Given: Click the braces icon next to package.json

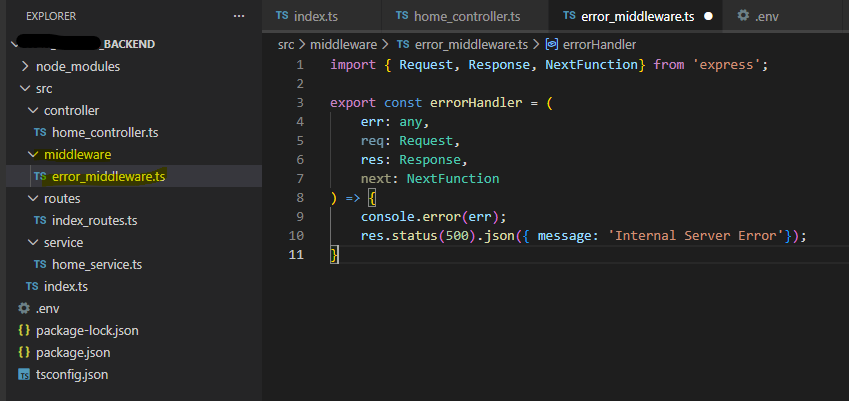Looking at the screenshot, I should click(x=25, y=352).
